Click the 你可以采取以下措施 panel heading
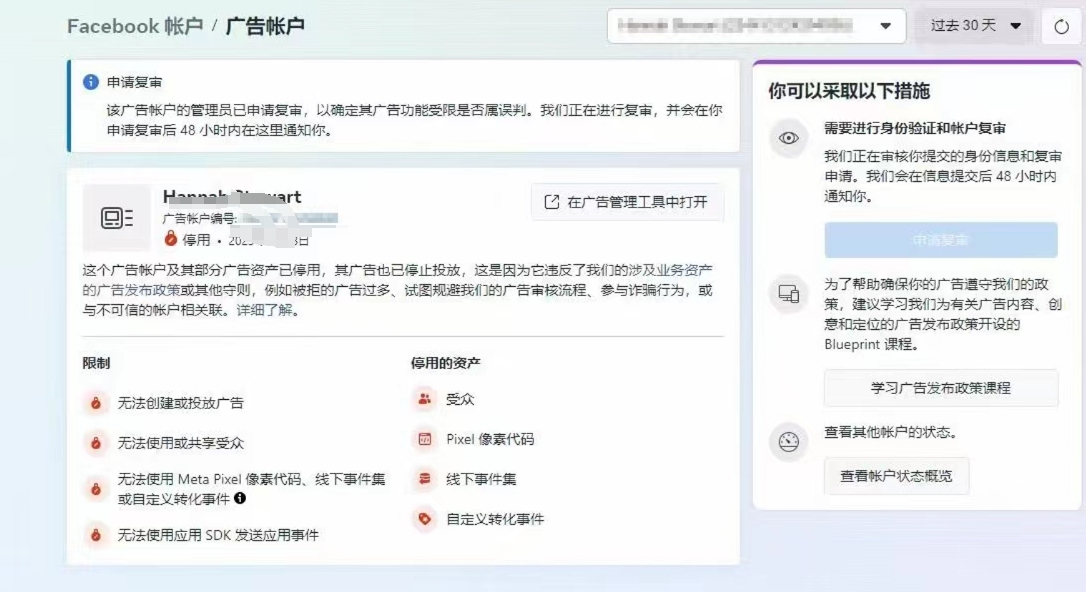 click(x=849, y=91)
